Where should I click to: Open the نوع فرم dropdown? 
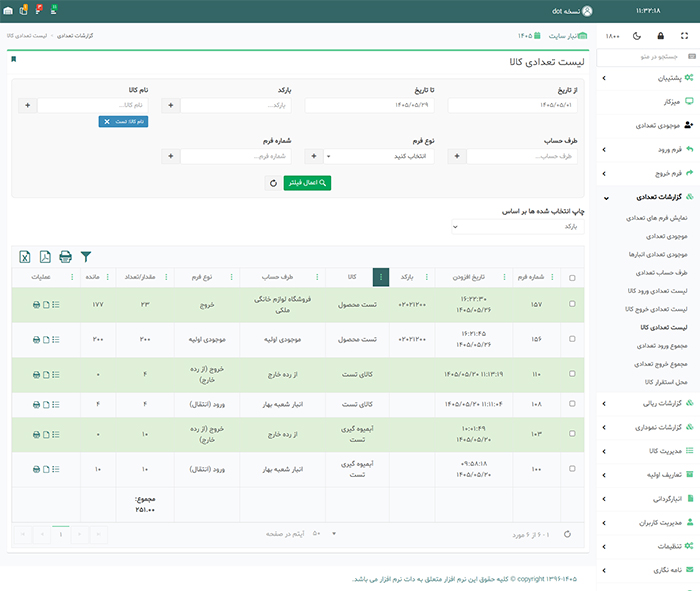[x=379, y=156]
